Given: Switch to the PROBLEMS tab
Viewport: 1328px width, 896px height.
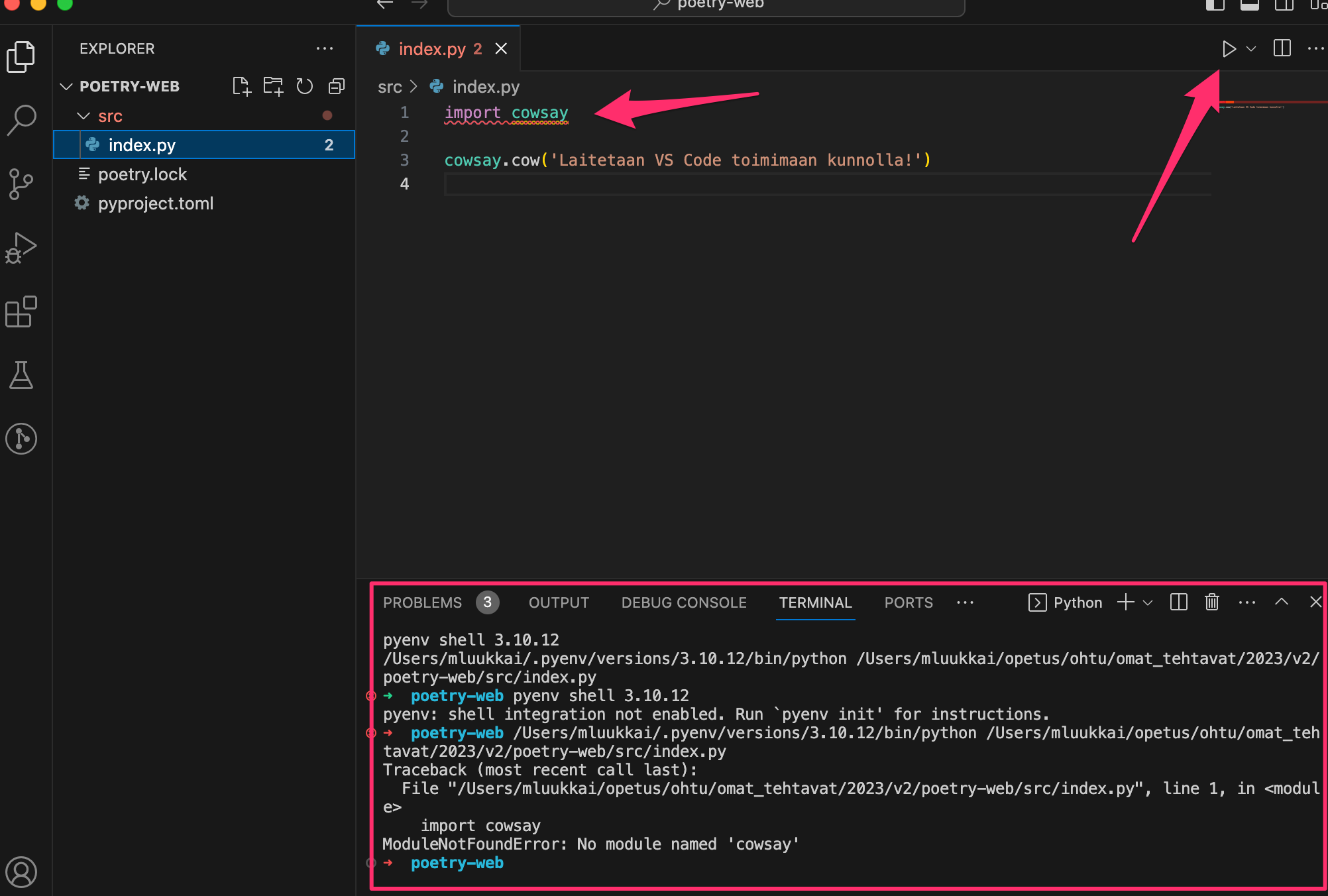Looking at the screenshot, I should click(x=422, y=602).
